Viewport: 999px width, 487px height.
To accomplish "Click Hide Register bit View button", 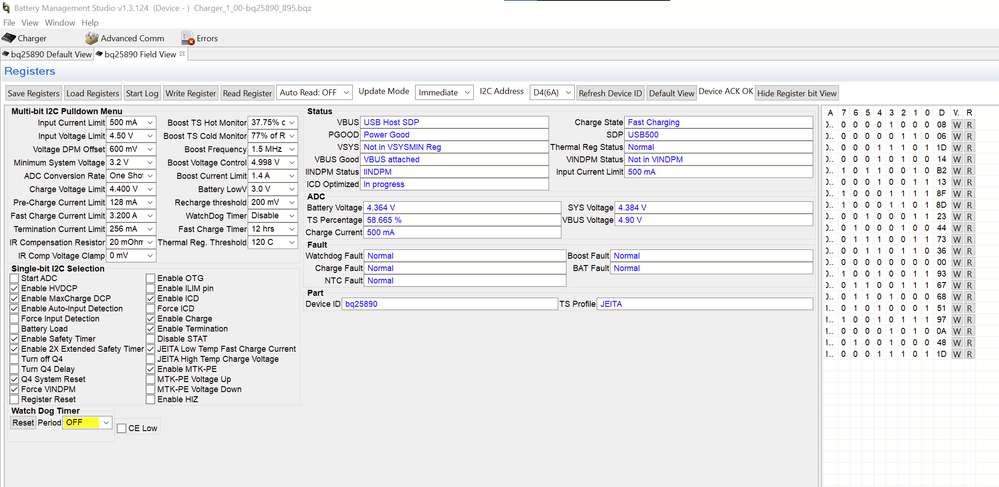I will pyautogui.click(x=797, y=93).
